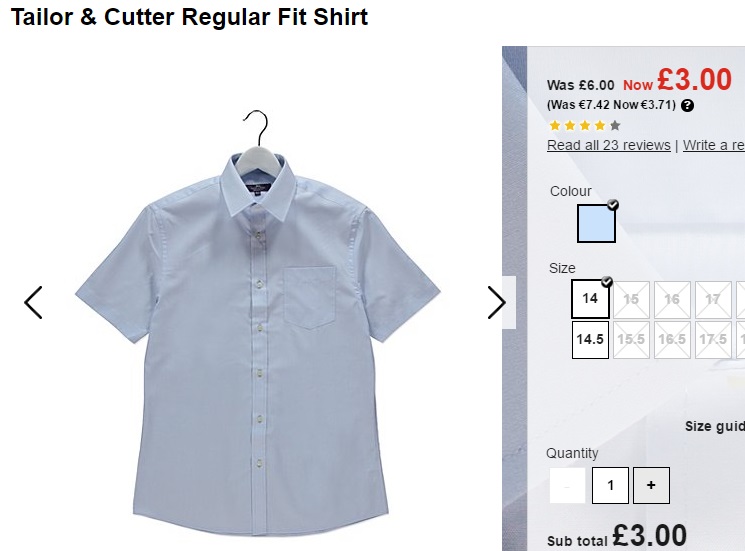Open Read all 23 reviews link
Image resolution: width=745 pixels, height=551 pixels.
click(x=609, y=145)
